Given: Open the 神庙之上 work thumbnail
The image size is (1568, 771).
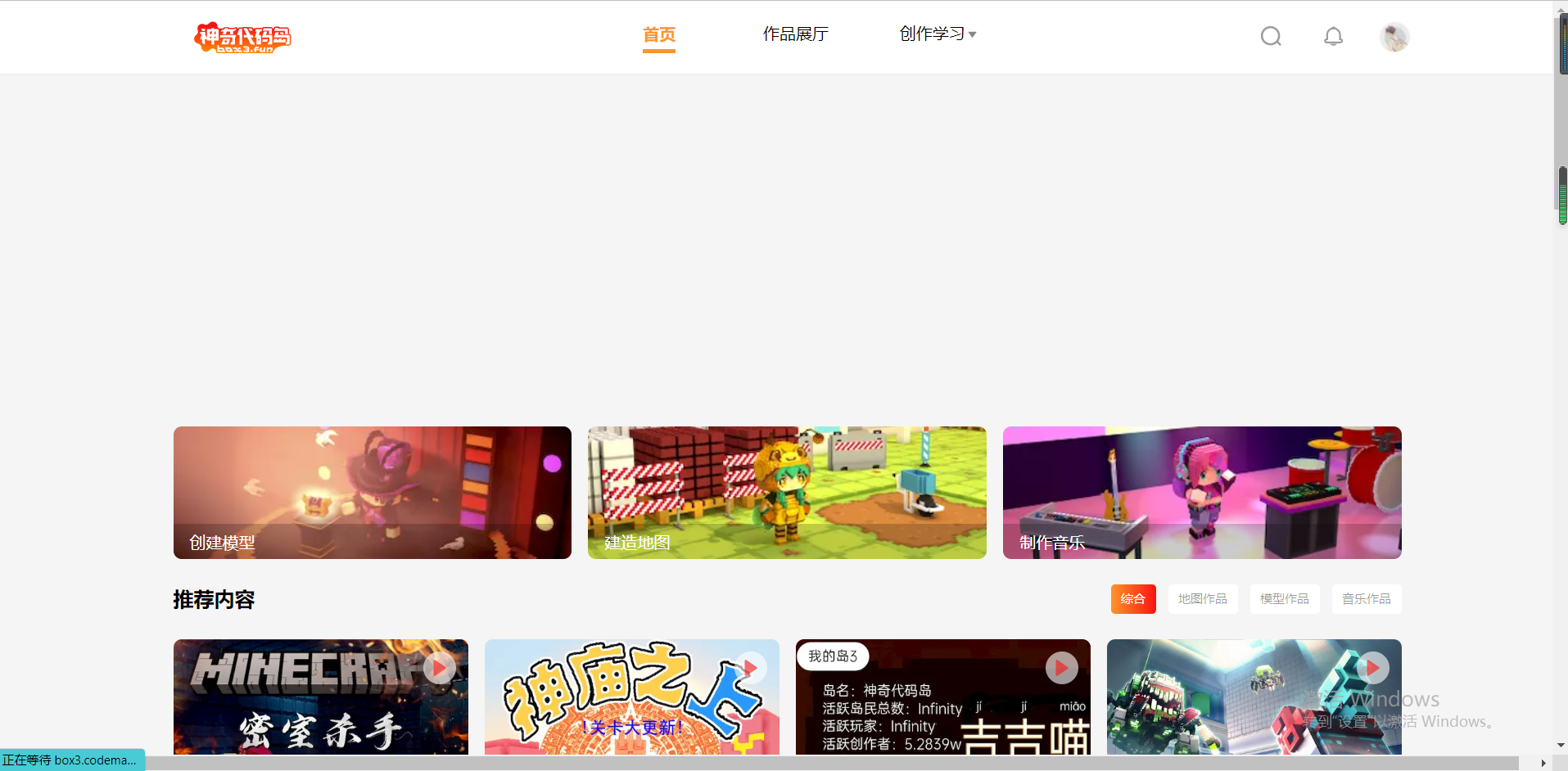Looking at the screenshot, I should click(632, 697).
